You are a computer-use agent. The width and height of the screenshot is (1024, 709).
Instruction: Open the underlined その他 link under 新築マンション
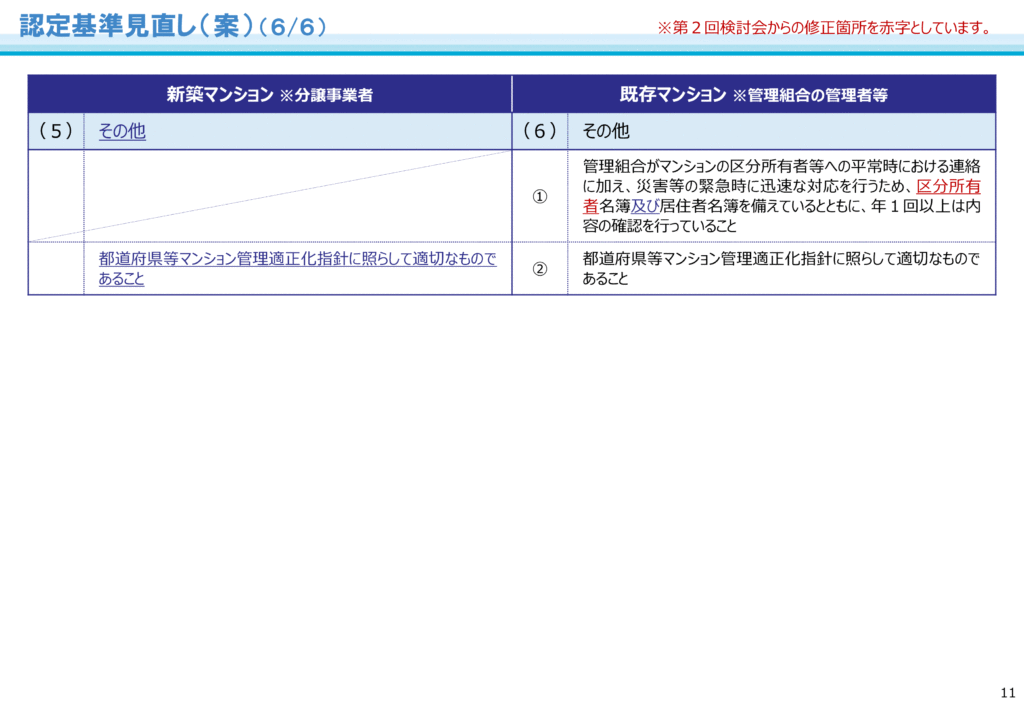click(x=122, y=131)
